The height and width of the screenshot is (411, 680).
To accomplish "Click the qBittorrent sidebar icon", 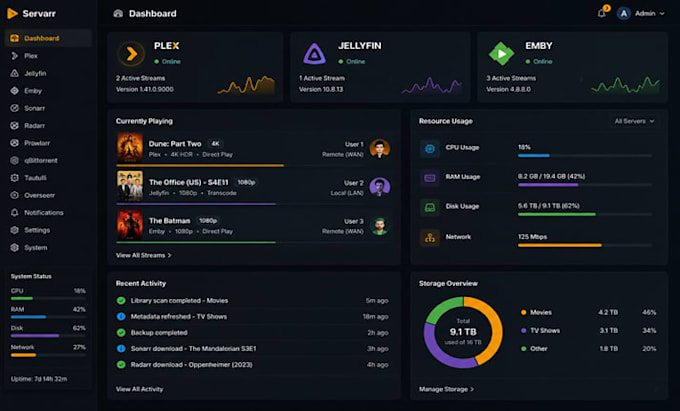I will [15, 160].
